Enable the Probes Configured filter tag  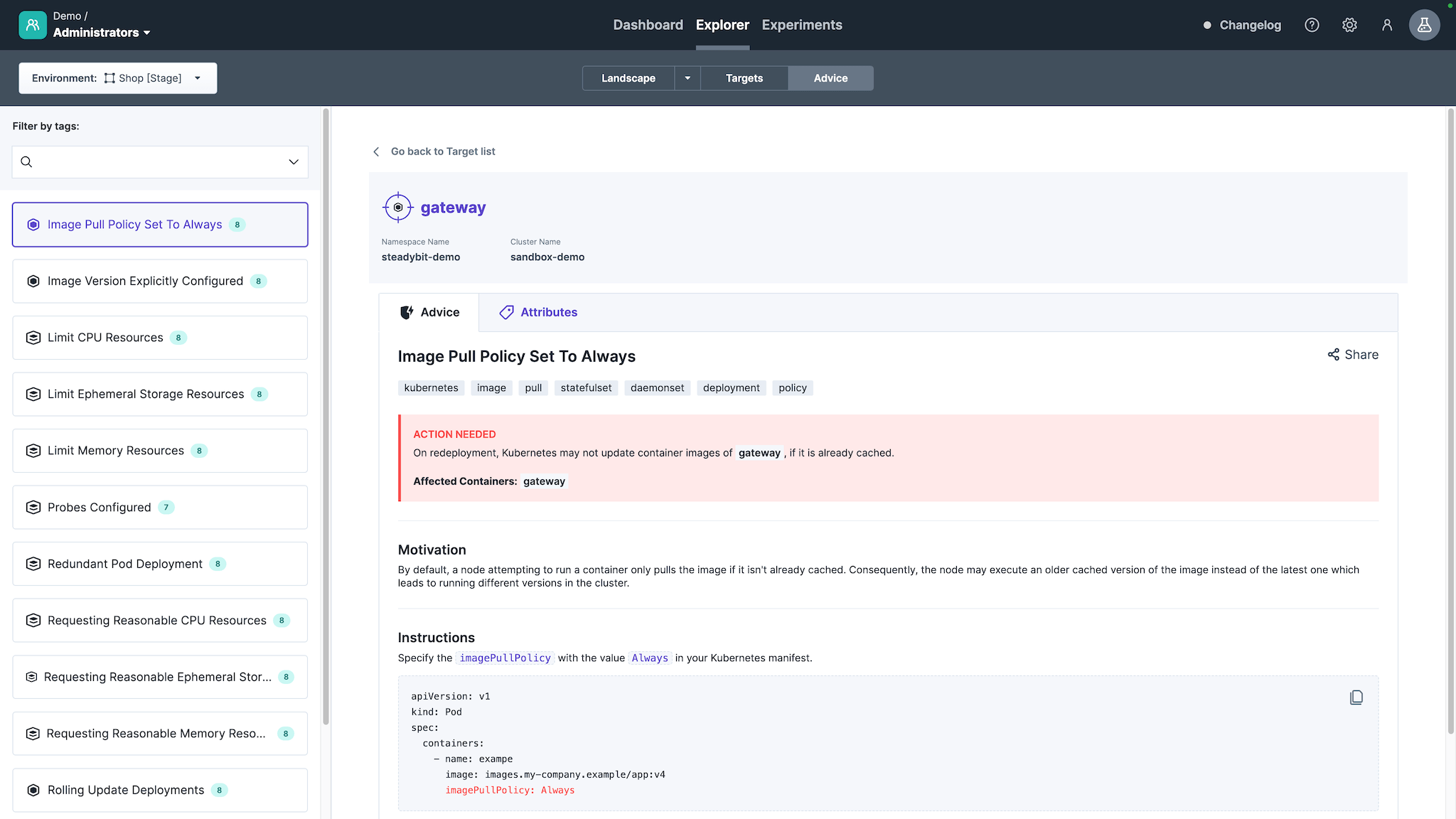tap(160, 507)
